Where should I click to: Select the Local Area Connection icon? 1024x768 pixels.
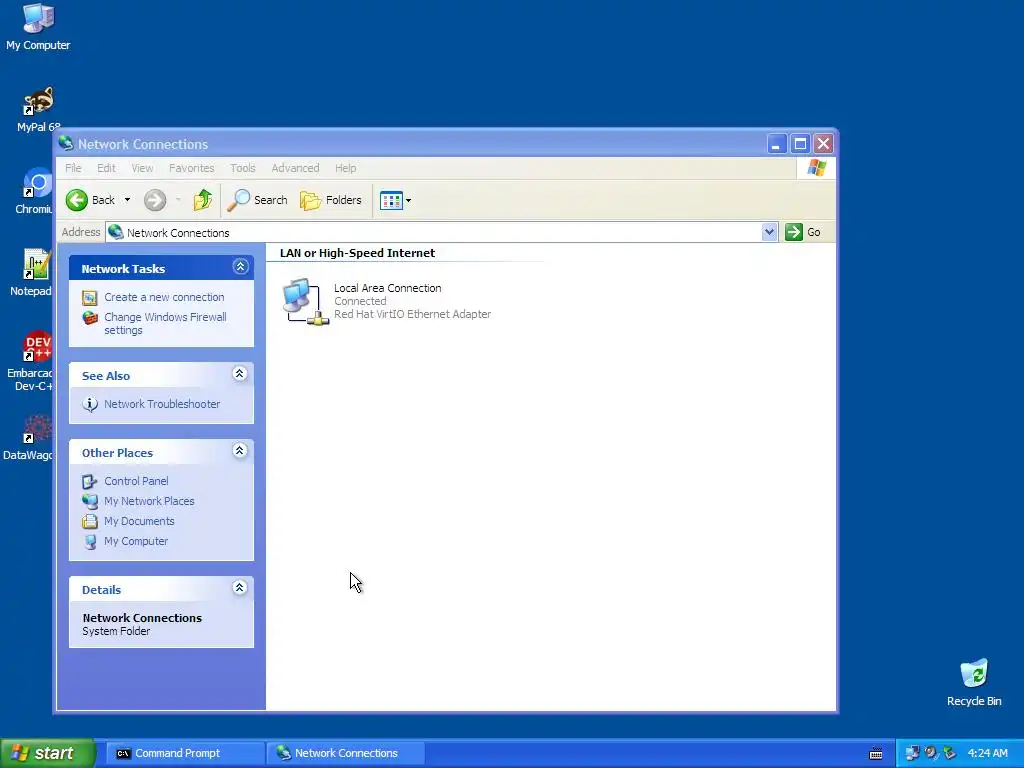click(x=304, y=301)
